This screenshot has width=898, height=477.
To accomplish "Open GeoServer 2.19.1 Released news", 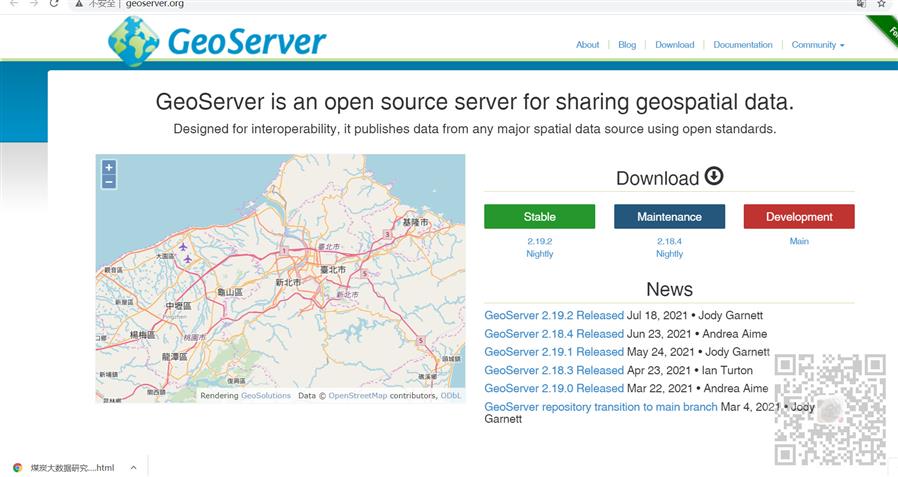I will tap(554, 352).
